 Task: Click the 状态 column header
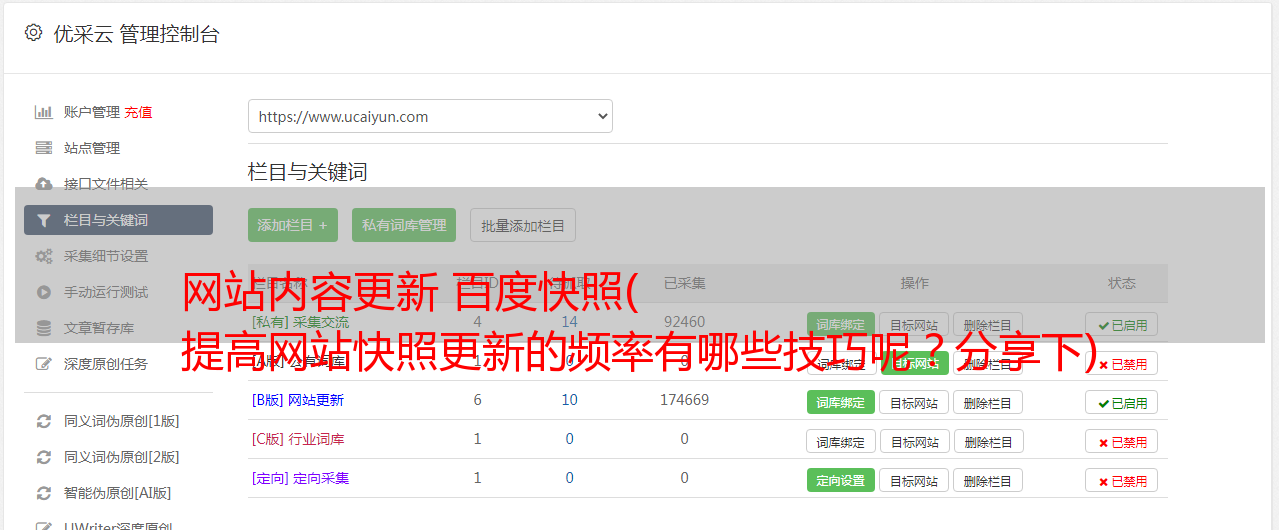1122,283
